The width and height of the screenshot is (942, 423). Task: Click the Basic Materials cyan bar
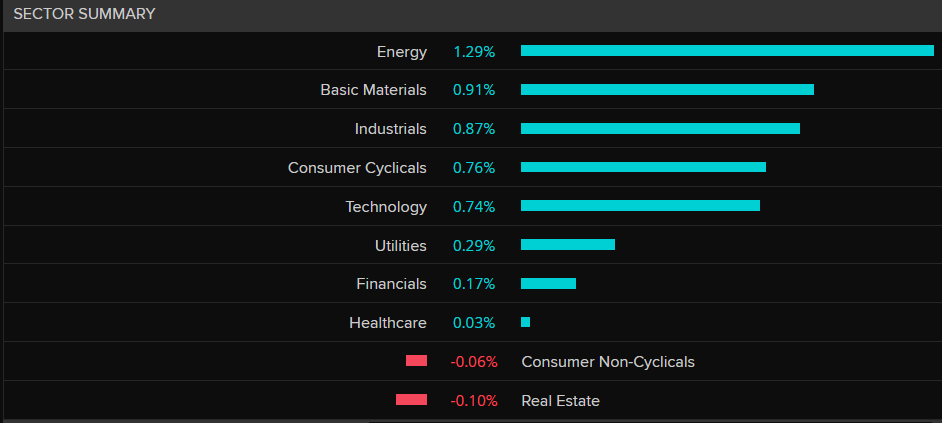tap(667, 89)
